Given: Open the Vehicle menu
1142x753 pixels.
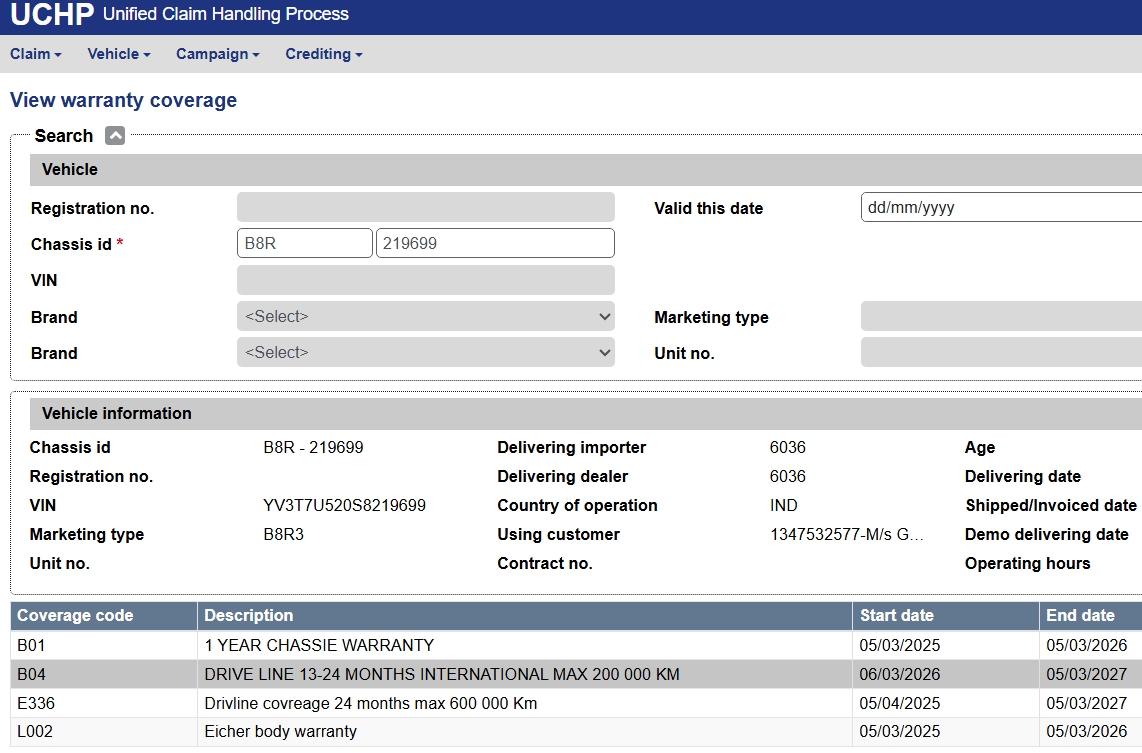Looking at the screenshot, I should pos(119,54).
